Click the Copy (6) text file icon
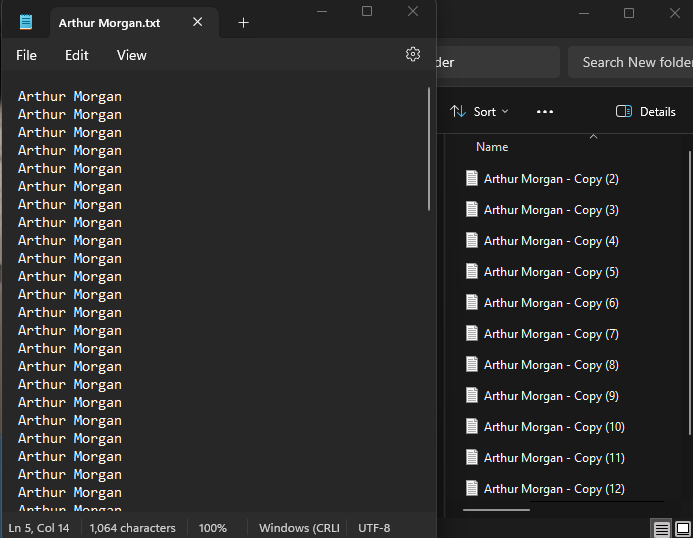The image size is (693, 538). (472, 302)
